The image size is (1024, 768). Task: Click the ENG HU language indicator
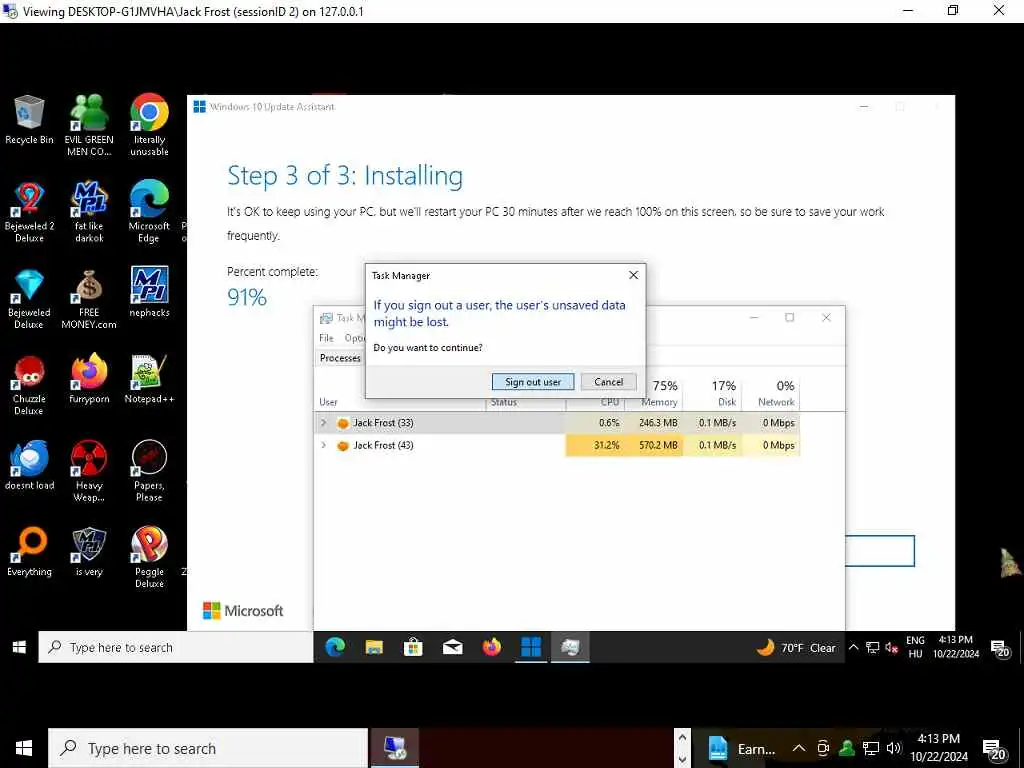pos(915,647)
